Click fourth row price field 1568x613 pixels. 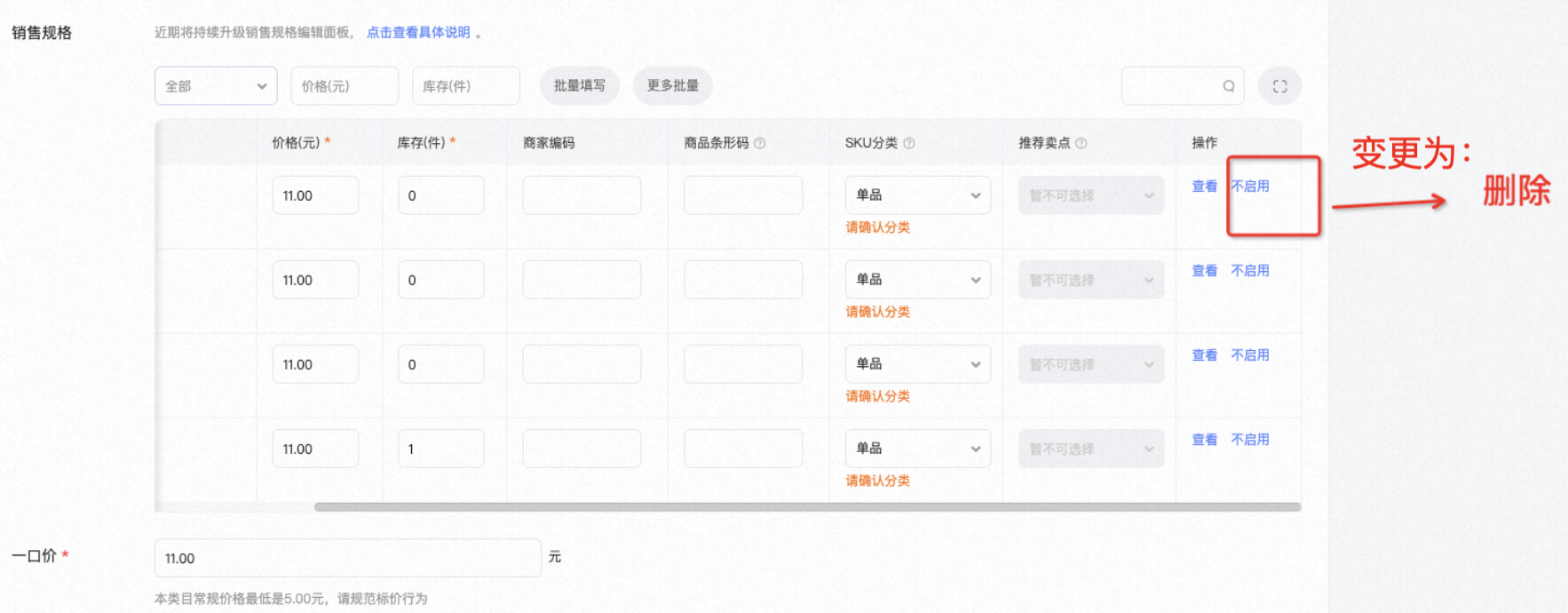click(315, 448)
